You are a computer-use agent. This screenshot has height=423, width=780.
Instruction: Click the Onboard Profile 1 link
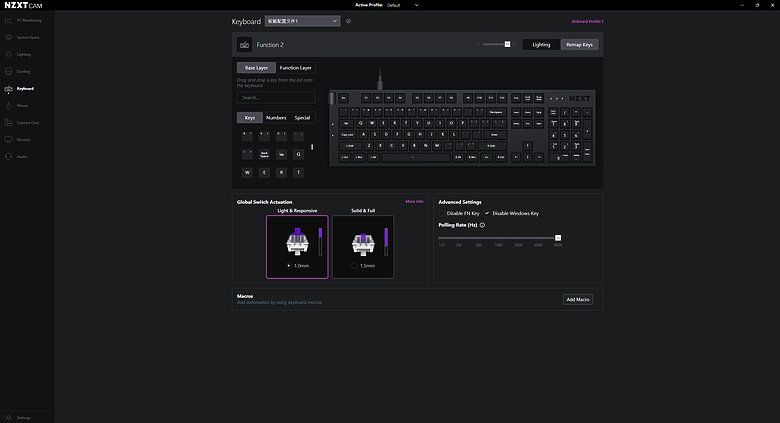point(587,21)
